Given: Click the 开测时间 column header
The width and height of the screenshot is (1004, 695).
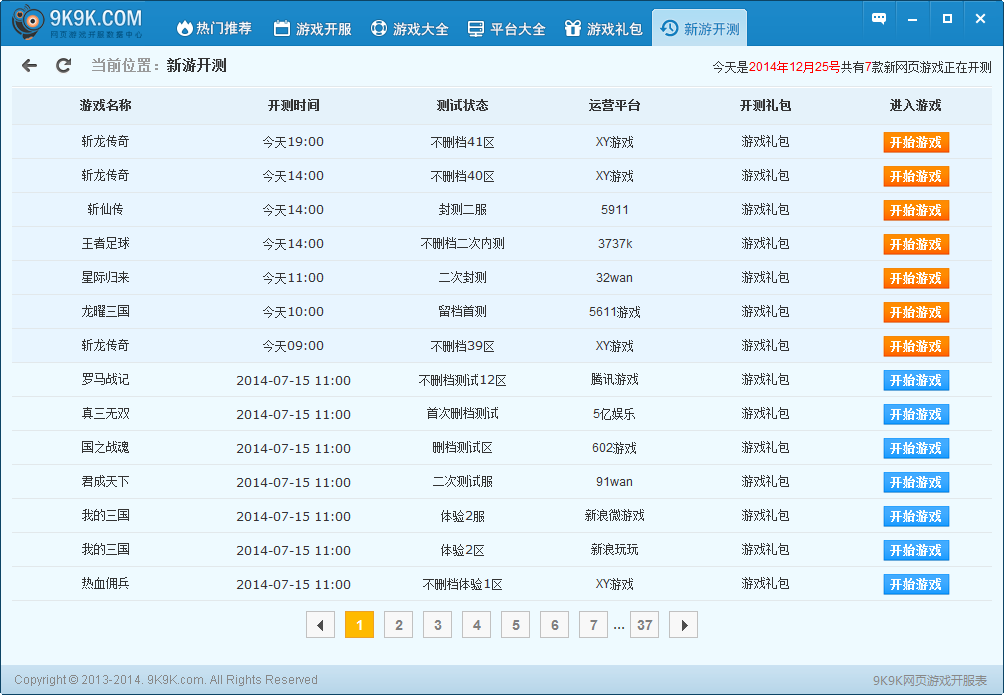Looking at the screenshot, I should pos(293,106).
